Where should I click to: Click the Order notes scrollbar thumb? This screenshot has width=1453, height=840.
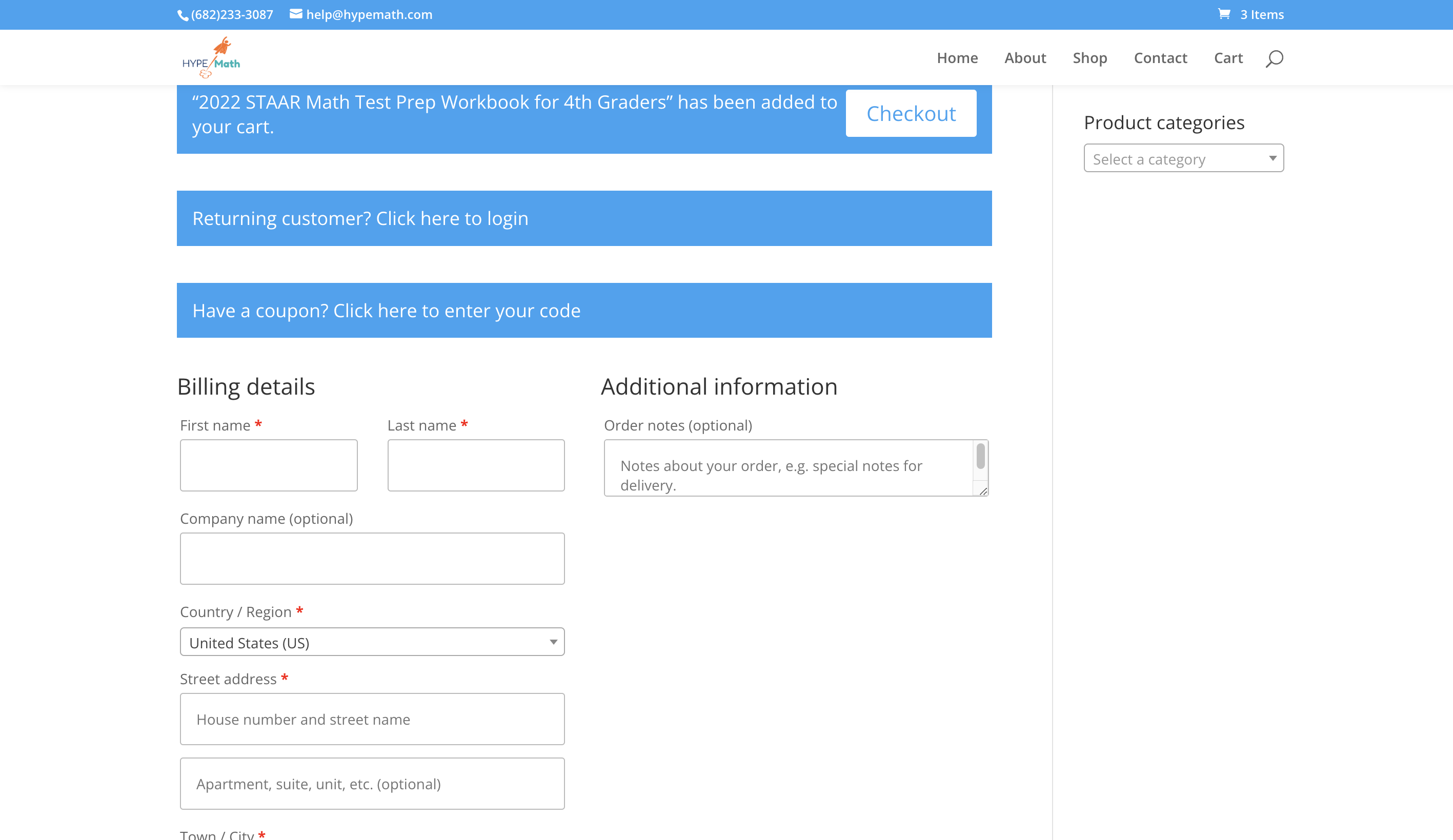pos(980,457)
